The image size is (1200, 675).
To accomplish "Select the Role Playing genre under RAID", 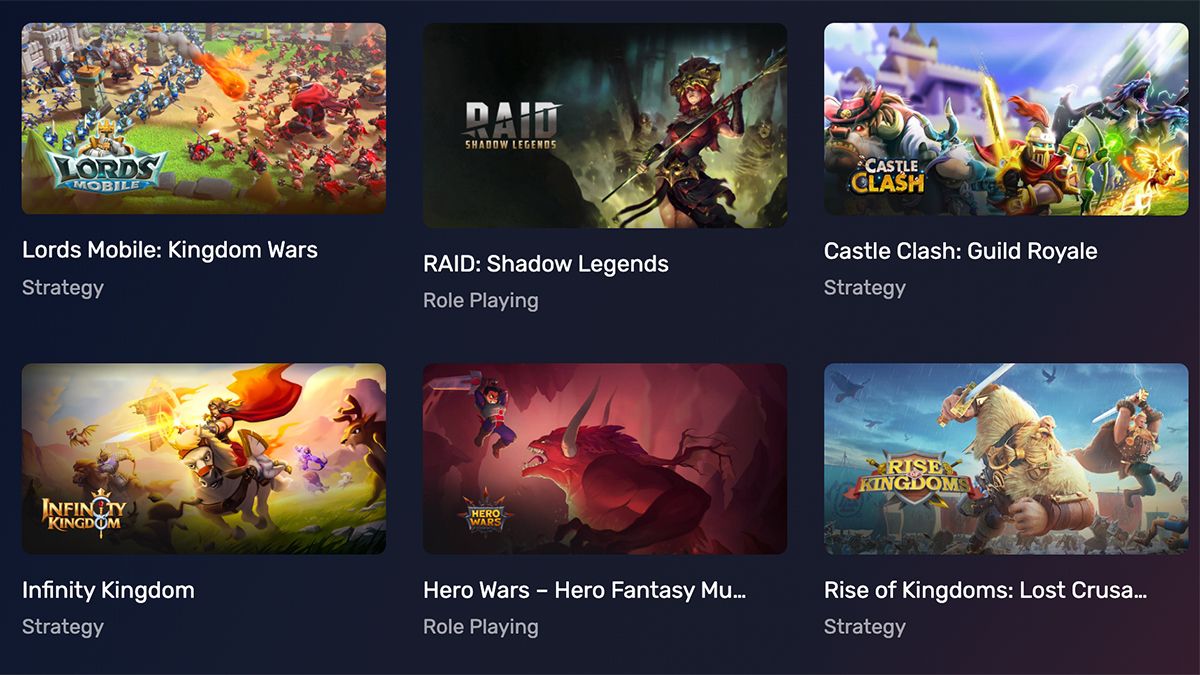I will click(481, 301).
